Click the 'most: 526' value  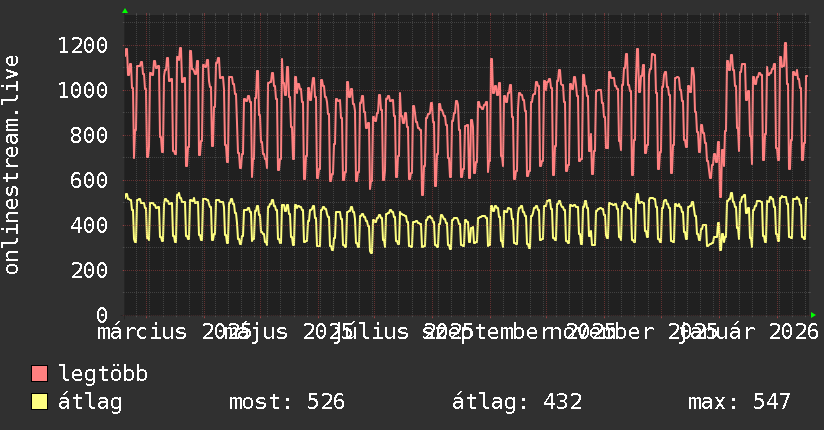pyautogui.click(x=287, y=402)
